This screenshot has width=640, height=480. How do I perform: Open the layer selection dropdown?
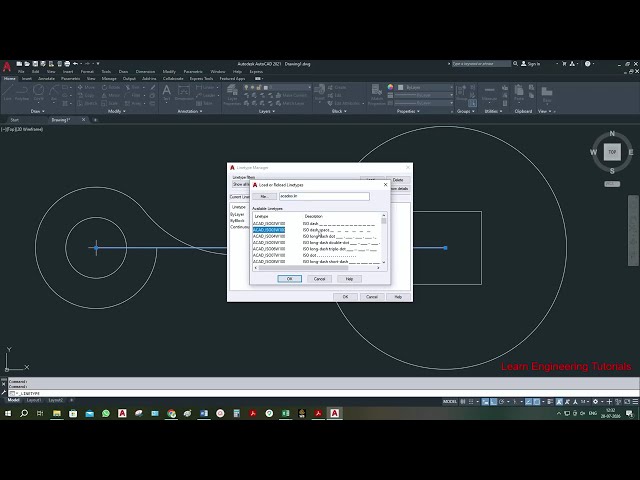click(278, 87)
